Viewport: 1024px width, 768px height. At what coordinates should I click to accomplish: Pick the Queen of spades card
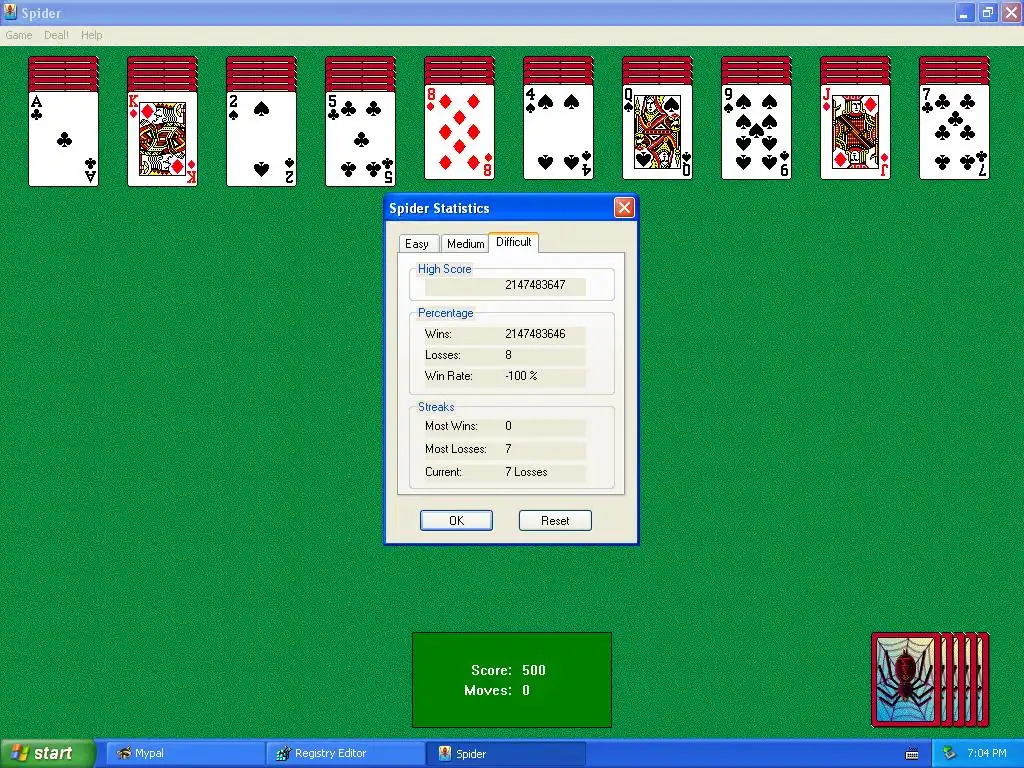657,132
